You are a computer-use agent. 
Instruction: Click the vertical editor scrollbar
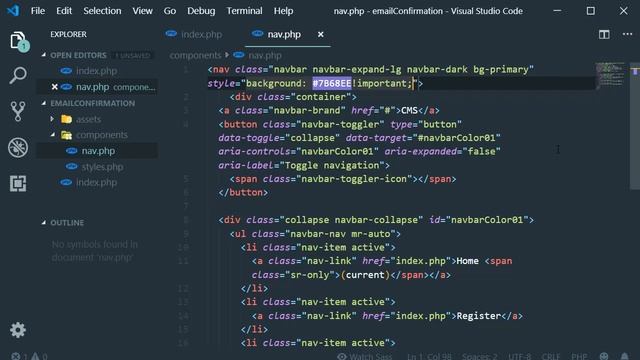tap(635, 127)
